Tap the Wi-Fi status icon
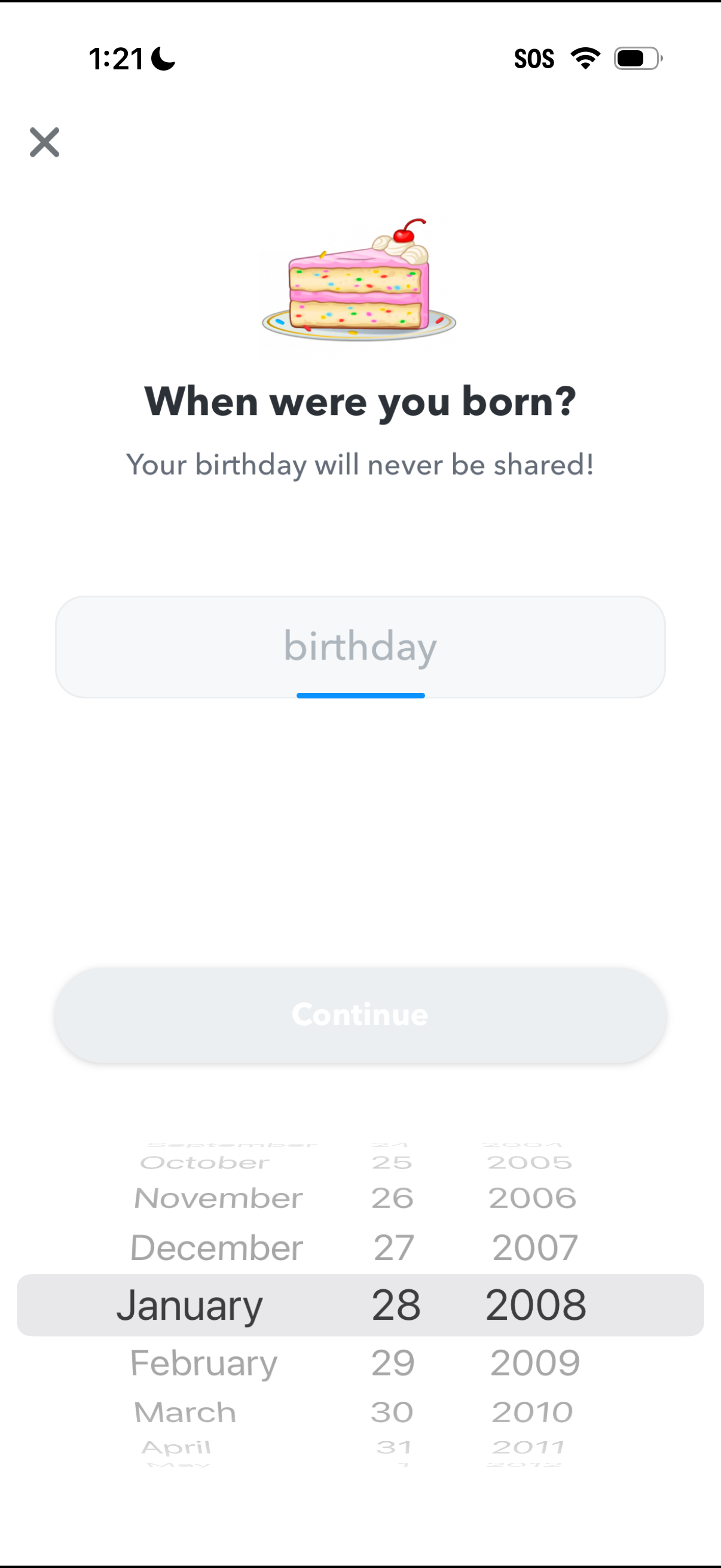 coord(585,59)
